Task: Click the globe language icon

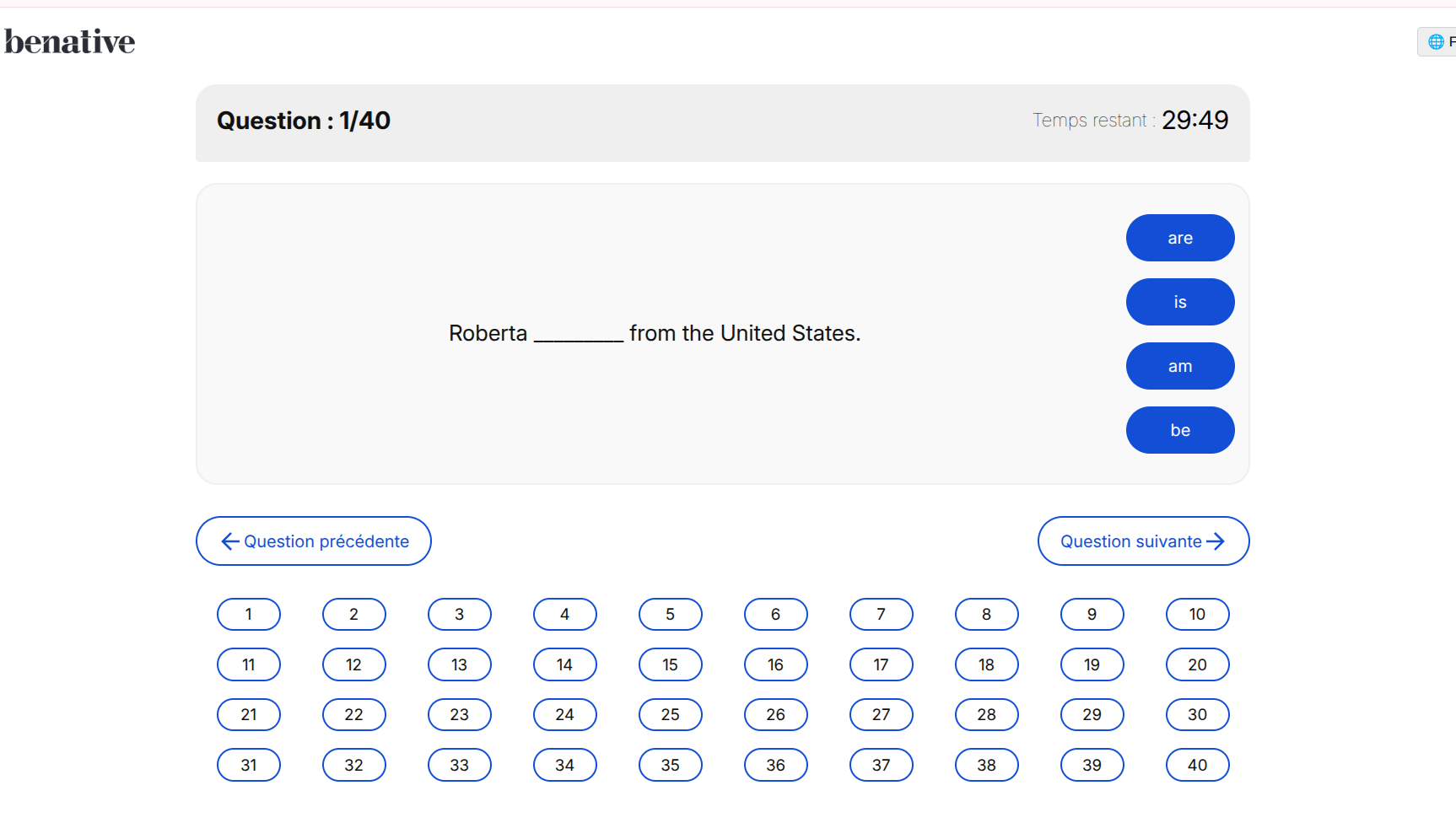Action: coord(1436,41)
